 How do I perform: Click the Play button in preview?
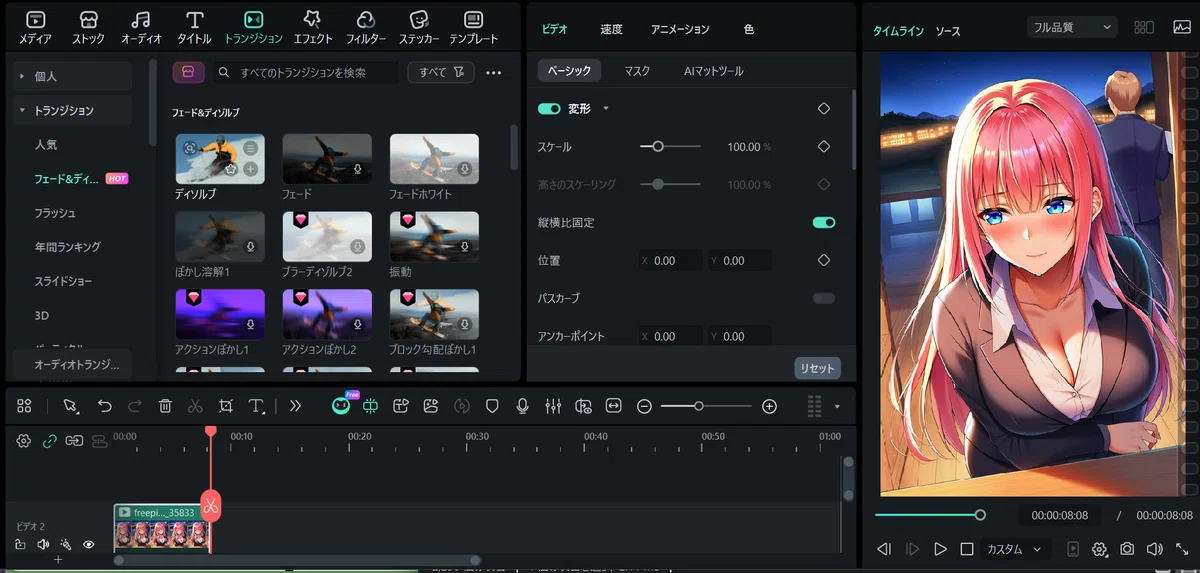(940, 549)
